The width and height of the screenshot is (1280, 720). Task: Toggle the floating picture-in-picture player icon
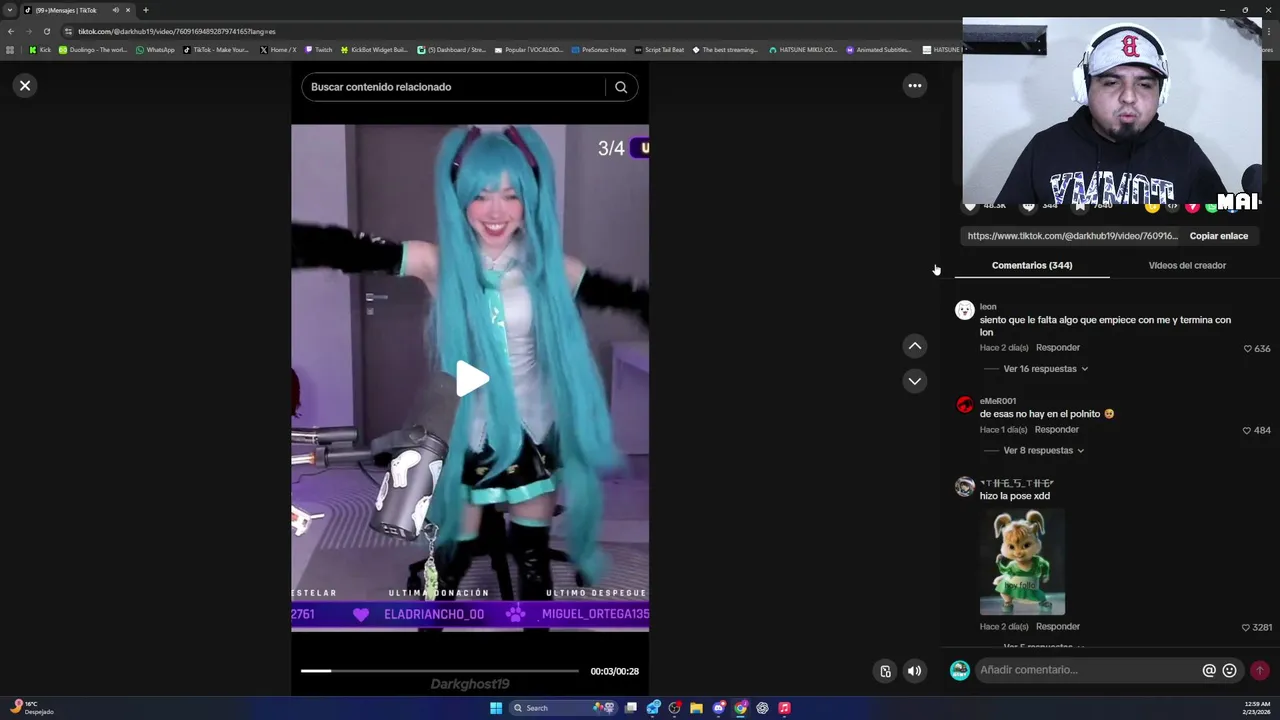click(885, 671)
